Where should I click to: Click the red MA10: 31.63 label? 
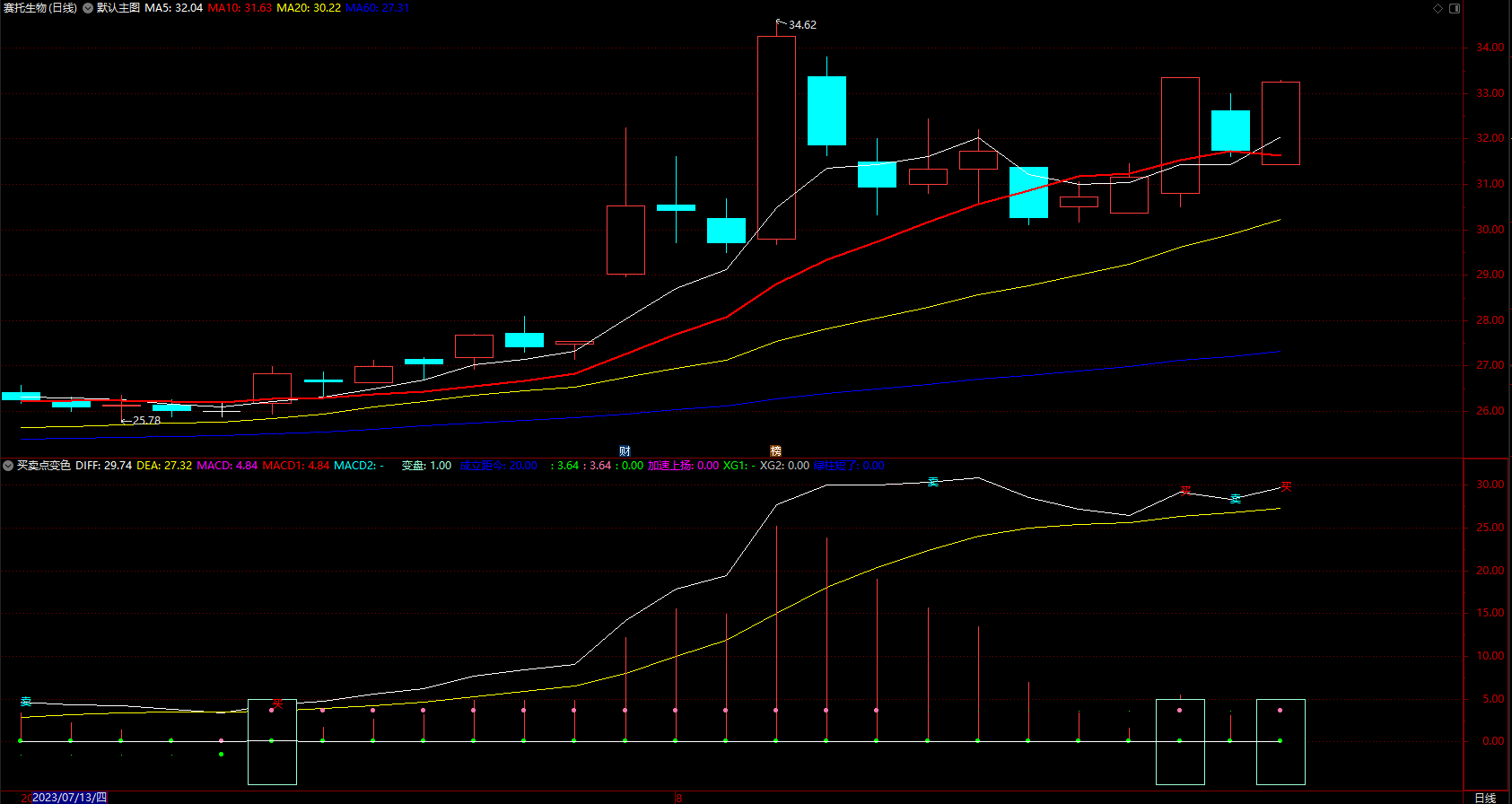point(240,8)
